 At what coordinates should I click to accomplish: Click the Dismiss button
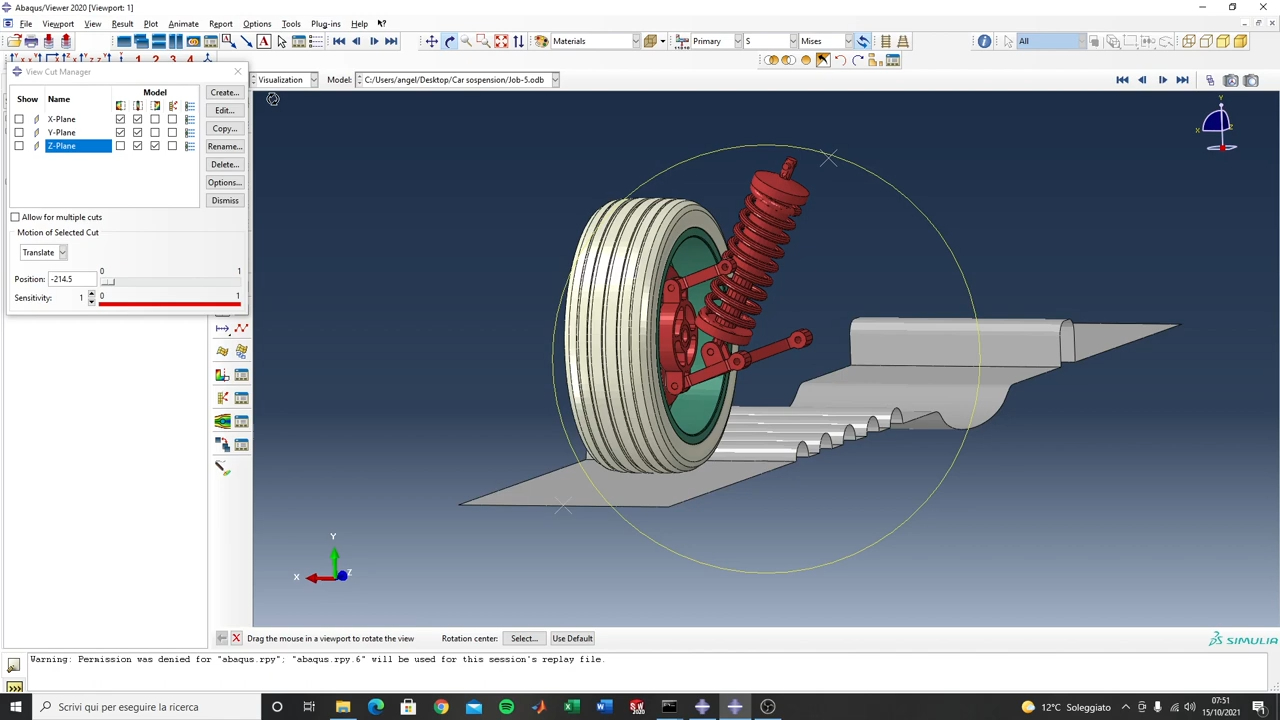pyautogui.click(x=224, y=200)
